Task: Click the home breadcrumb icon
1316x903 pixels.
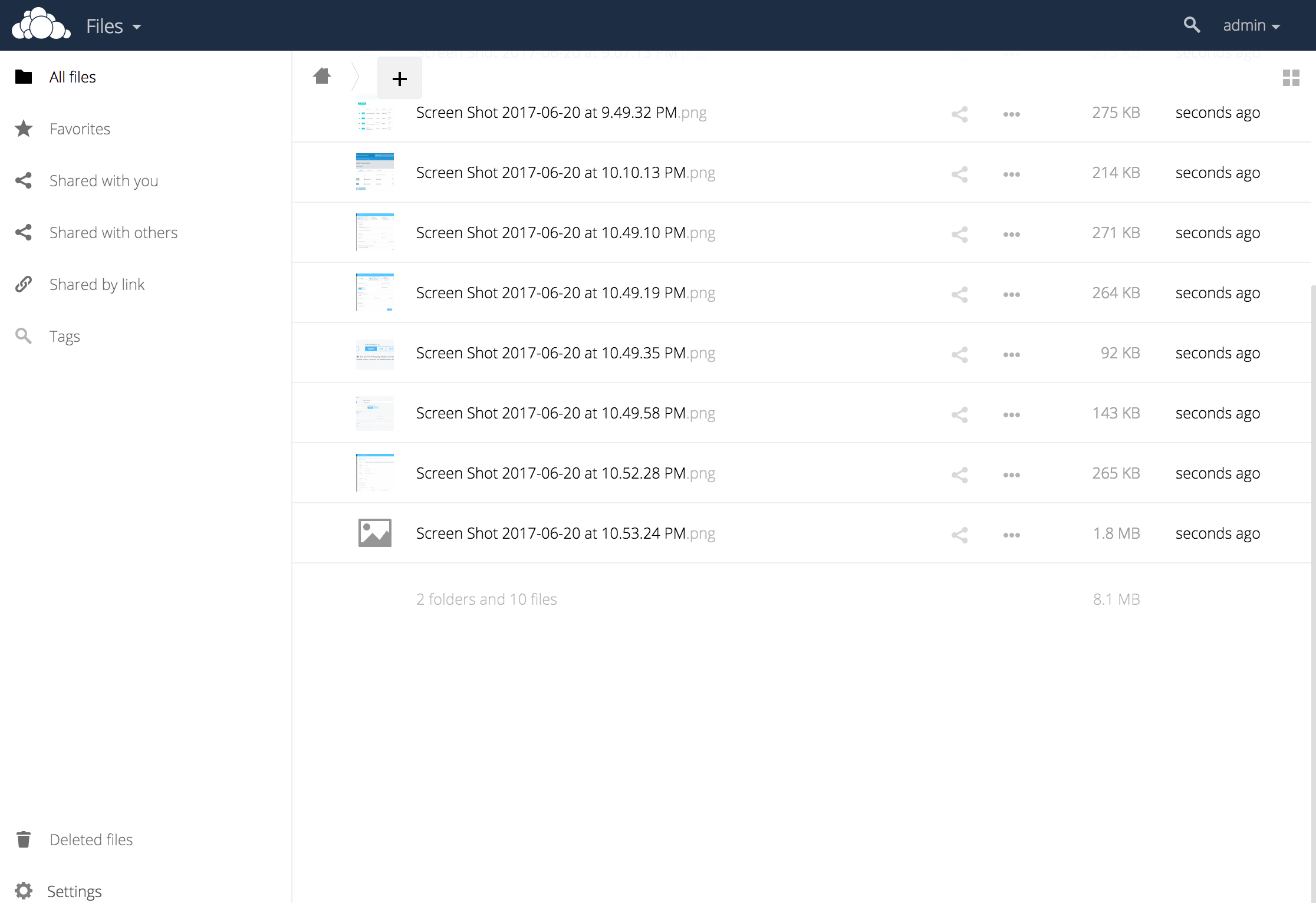Action: coord(322,76)
